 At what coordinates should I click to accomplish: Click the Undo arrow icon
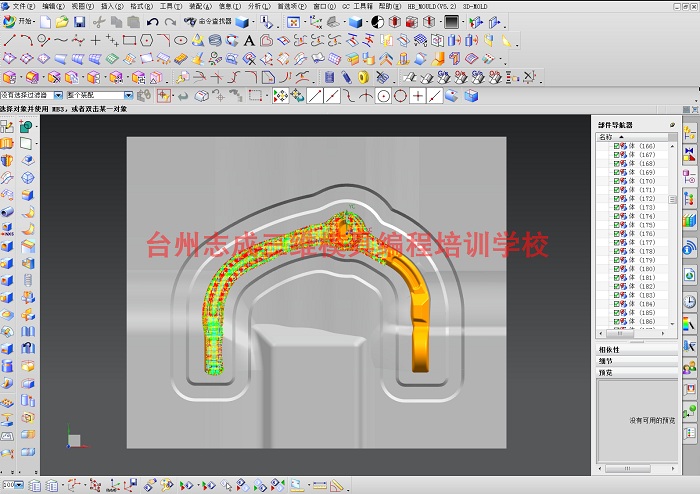tap(153, 22)
